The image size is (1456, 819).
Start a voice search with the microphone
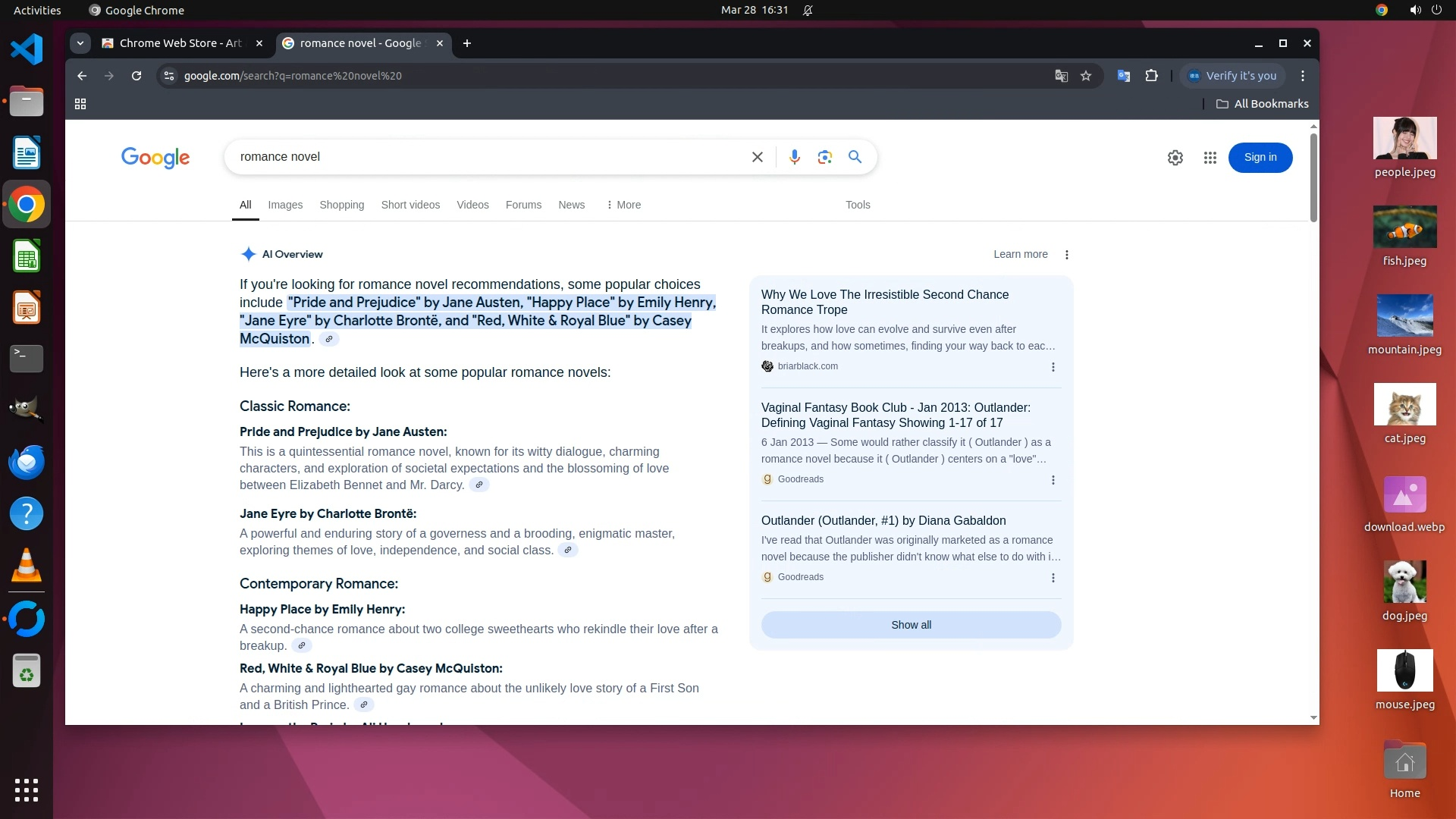pos(794,157)
